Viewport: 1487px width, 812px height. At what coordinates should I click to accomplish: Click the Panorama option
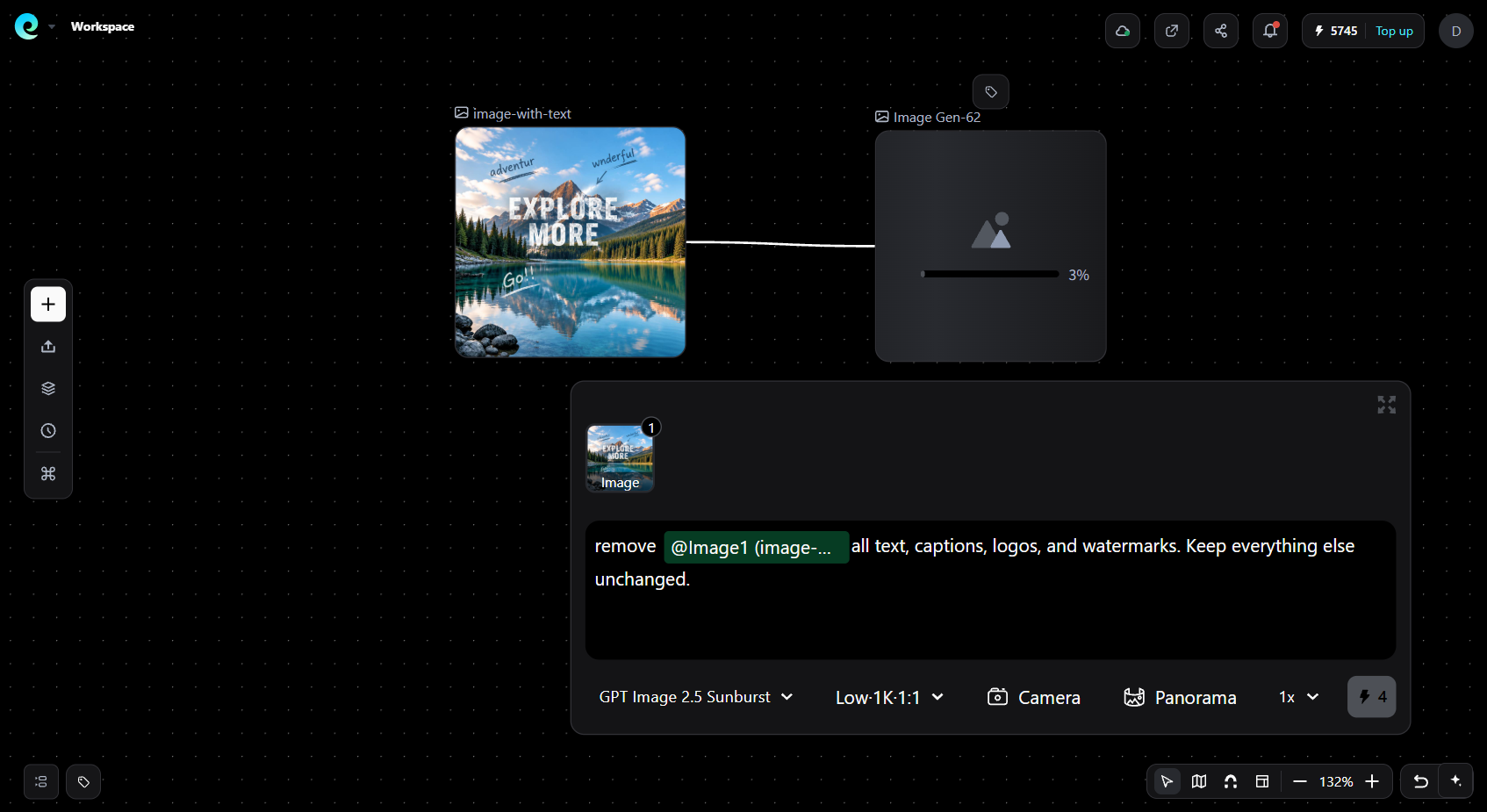point(1180,698)
